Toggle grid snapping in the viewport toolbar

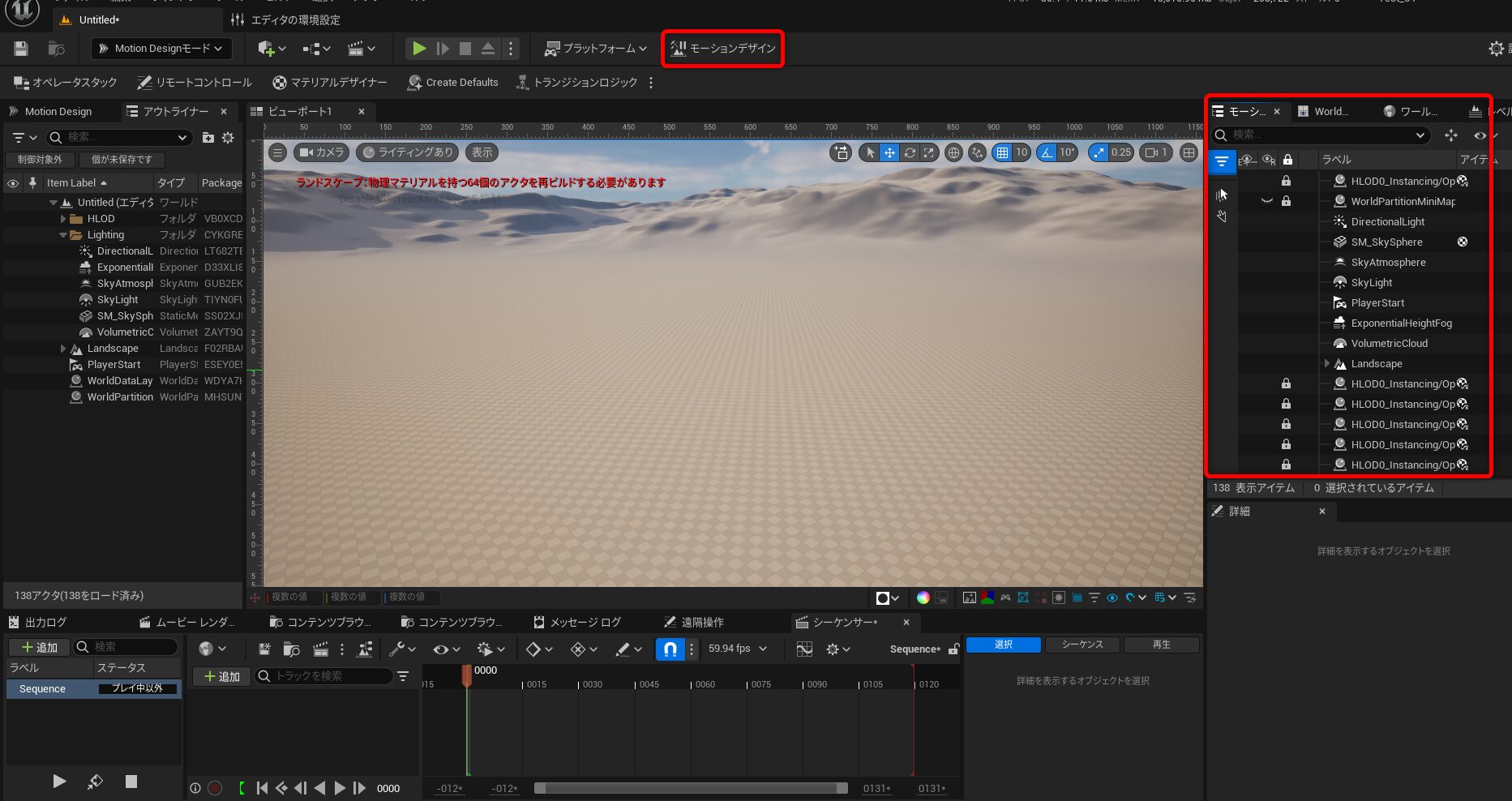click(x=1004, y=152)
